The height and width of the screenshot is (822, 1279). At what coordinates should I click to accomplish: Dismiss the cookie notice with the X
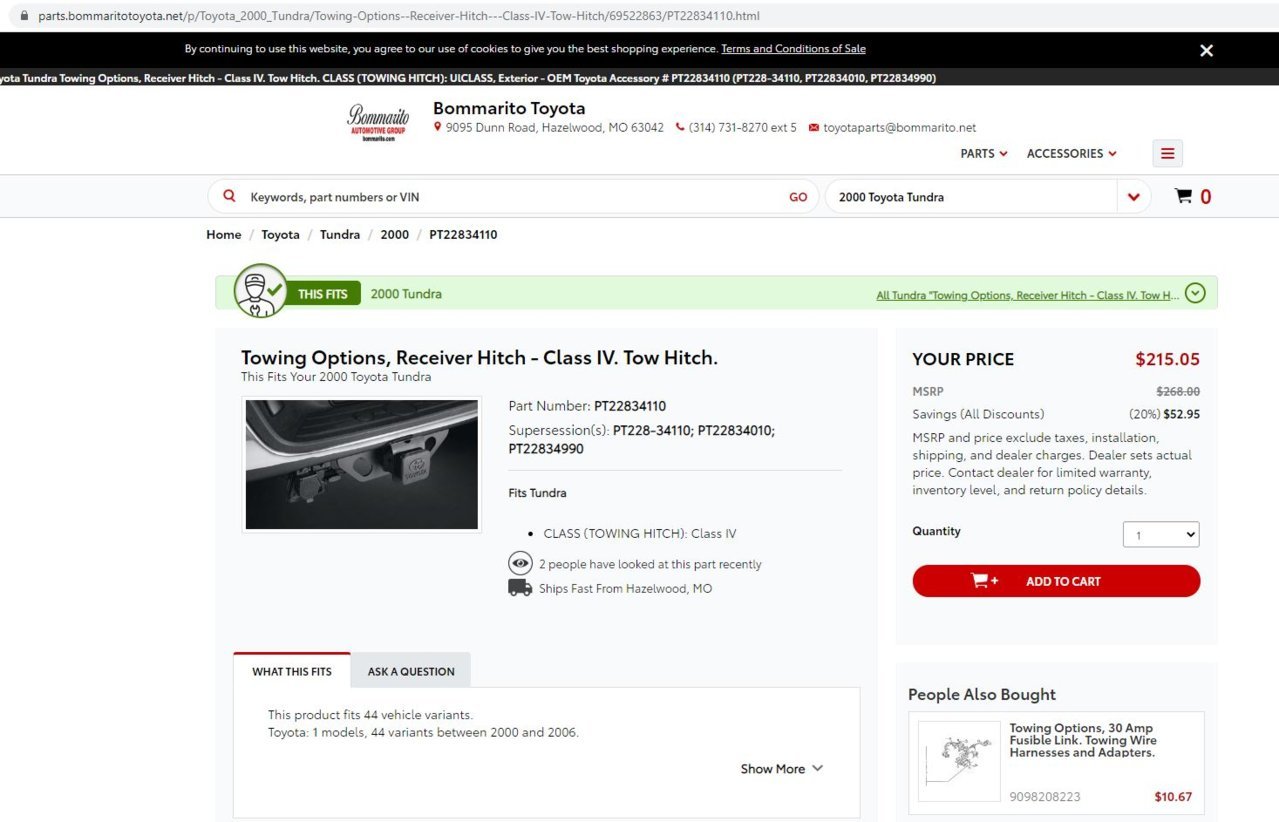[x=1206, y=50]
